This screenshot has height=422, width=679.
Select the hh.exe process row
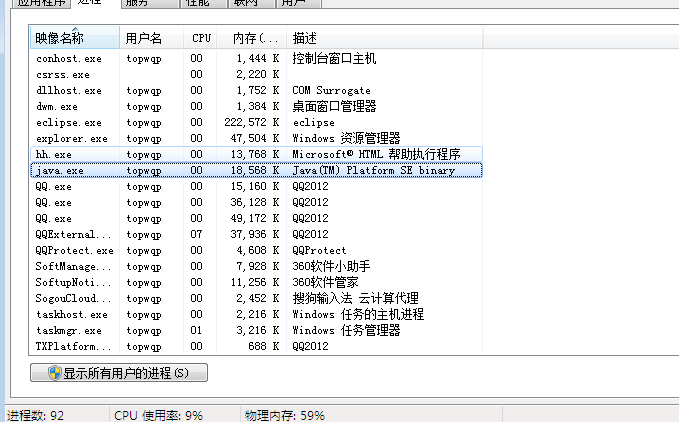pos(256,155)
